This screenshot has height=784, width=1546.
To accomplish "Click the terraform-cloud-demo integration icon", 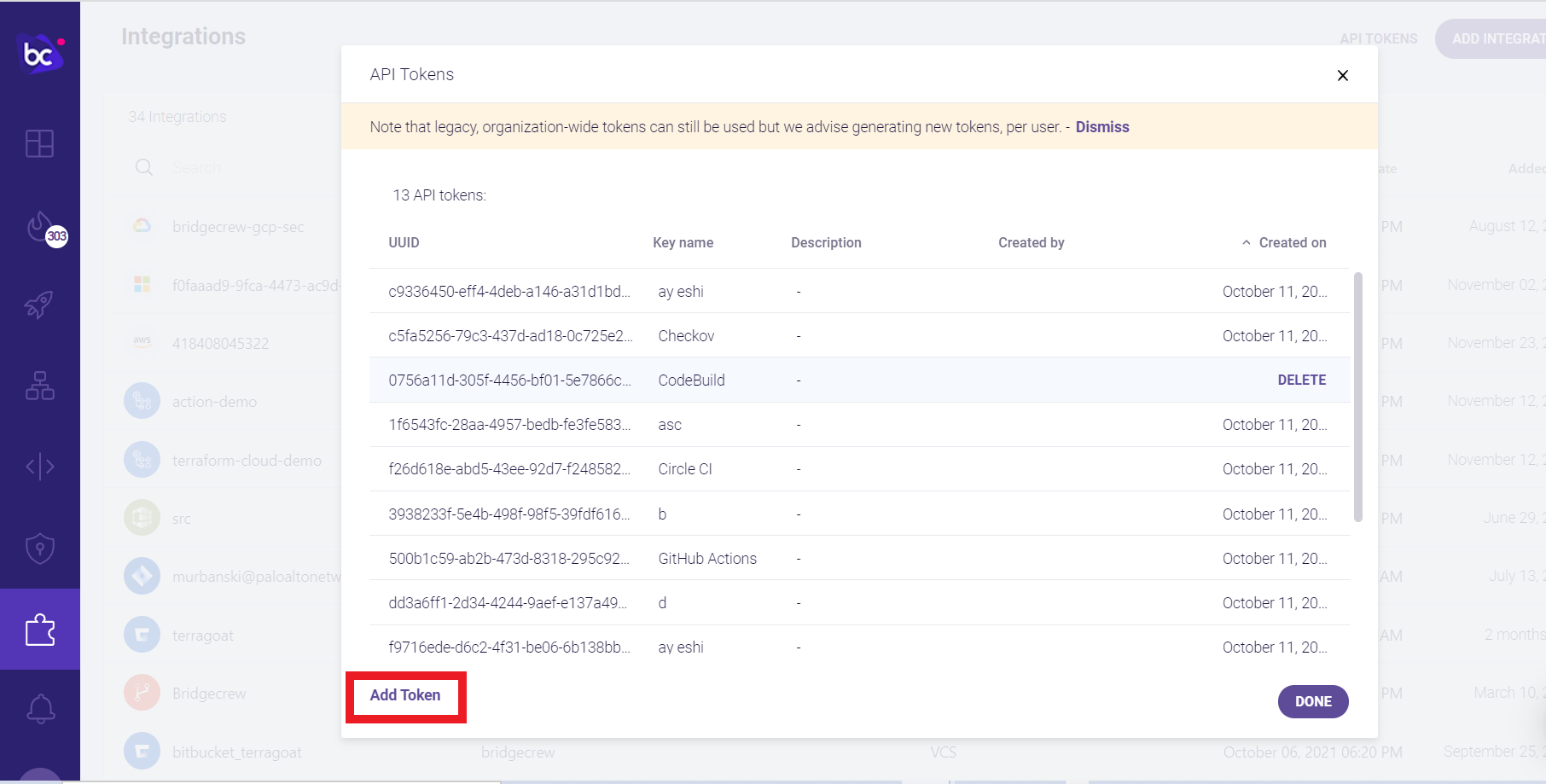I will click(x=142, y=460).
